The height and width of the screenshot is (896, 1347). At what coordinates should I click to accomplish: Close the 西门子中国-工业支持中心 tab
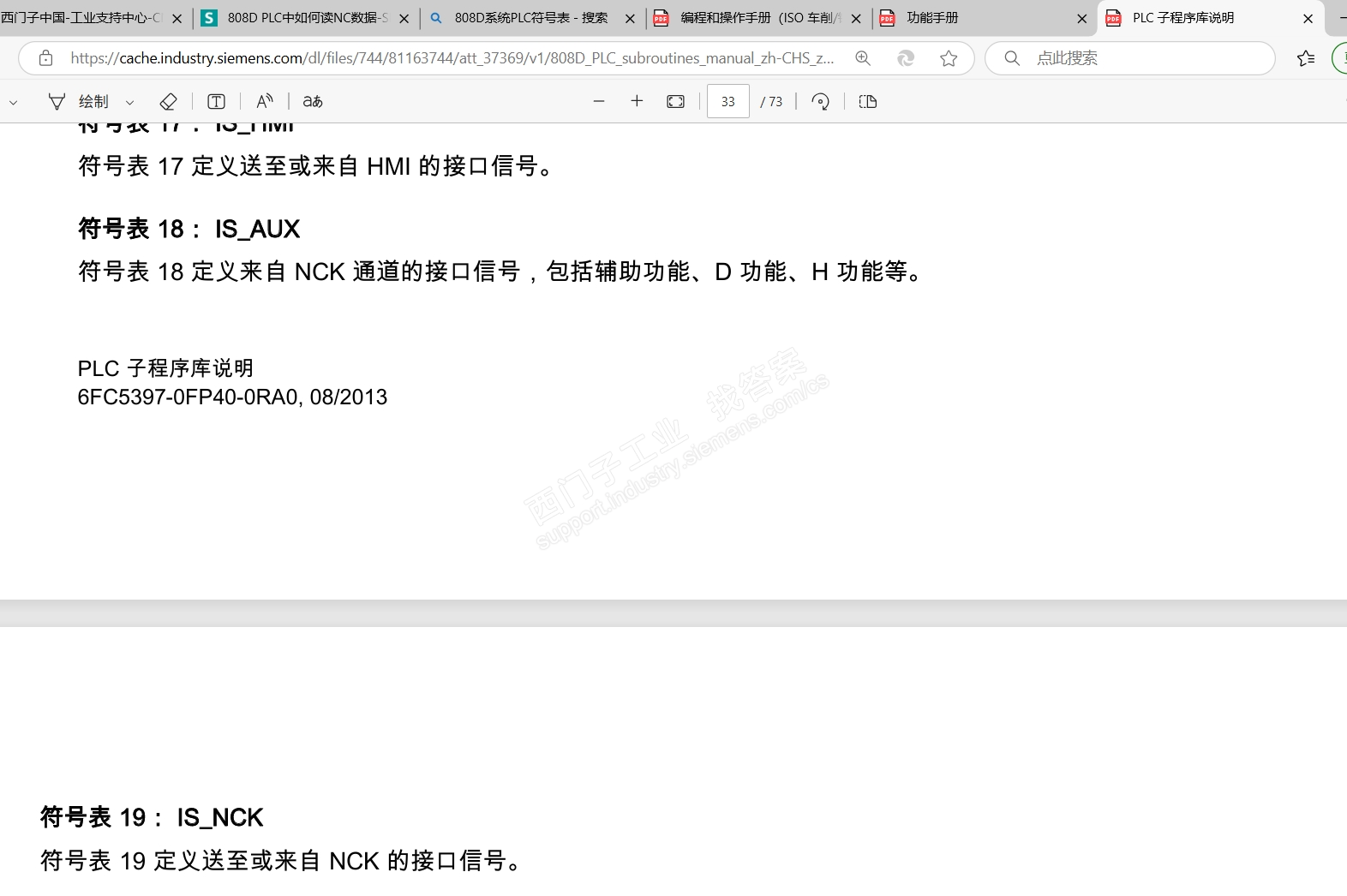pos(177,19)
